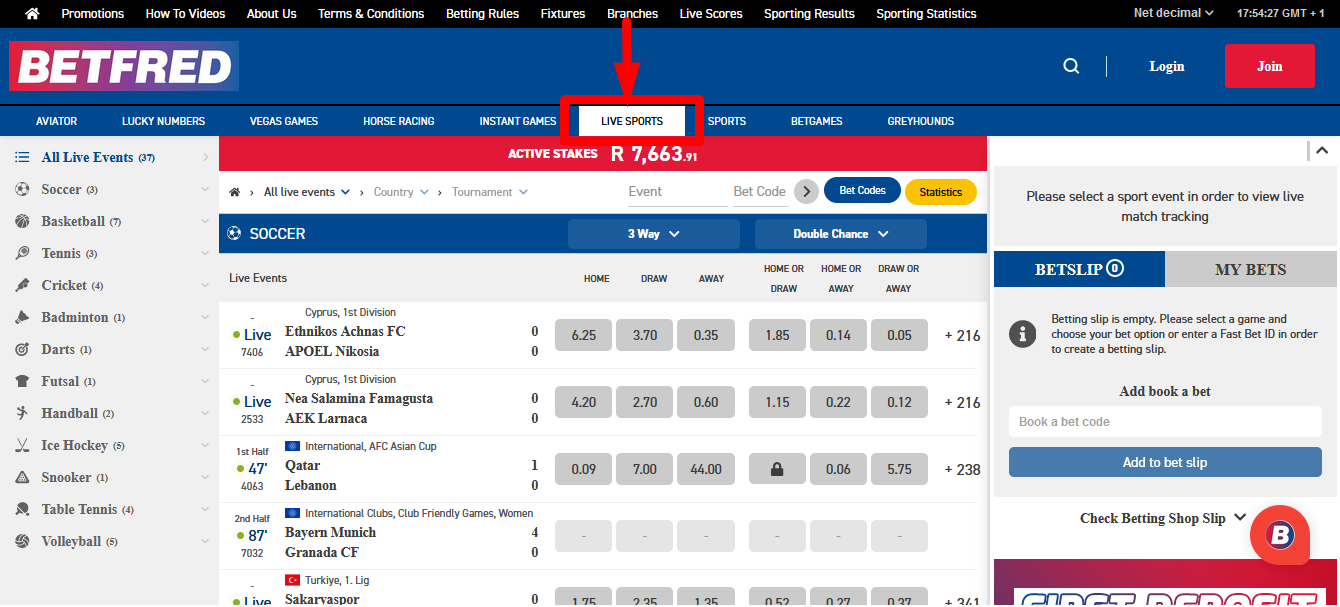Viewport: 1340px width, 607px height.
Task: Focus the Bet Code field
Action: coord(760,192)
